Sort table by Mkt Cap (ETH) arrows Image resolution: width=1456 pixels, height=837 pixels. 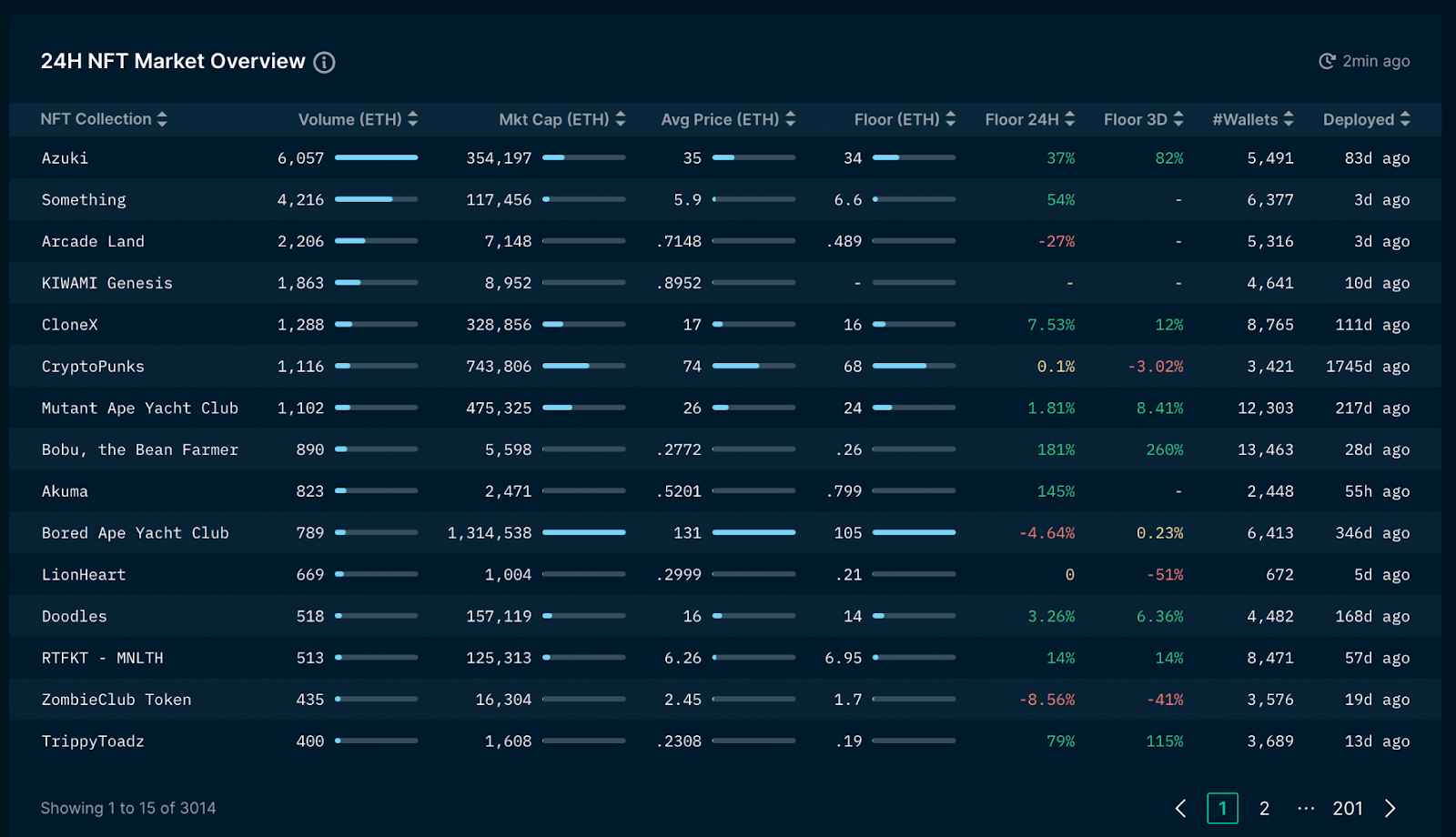(621, 119)
